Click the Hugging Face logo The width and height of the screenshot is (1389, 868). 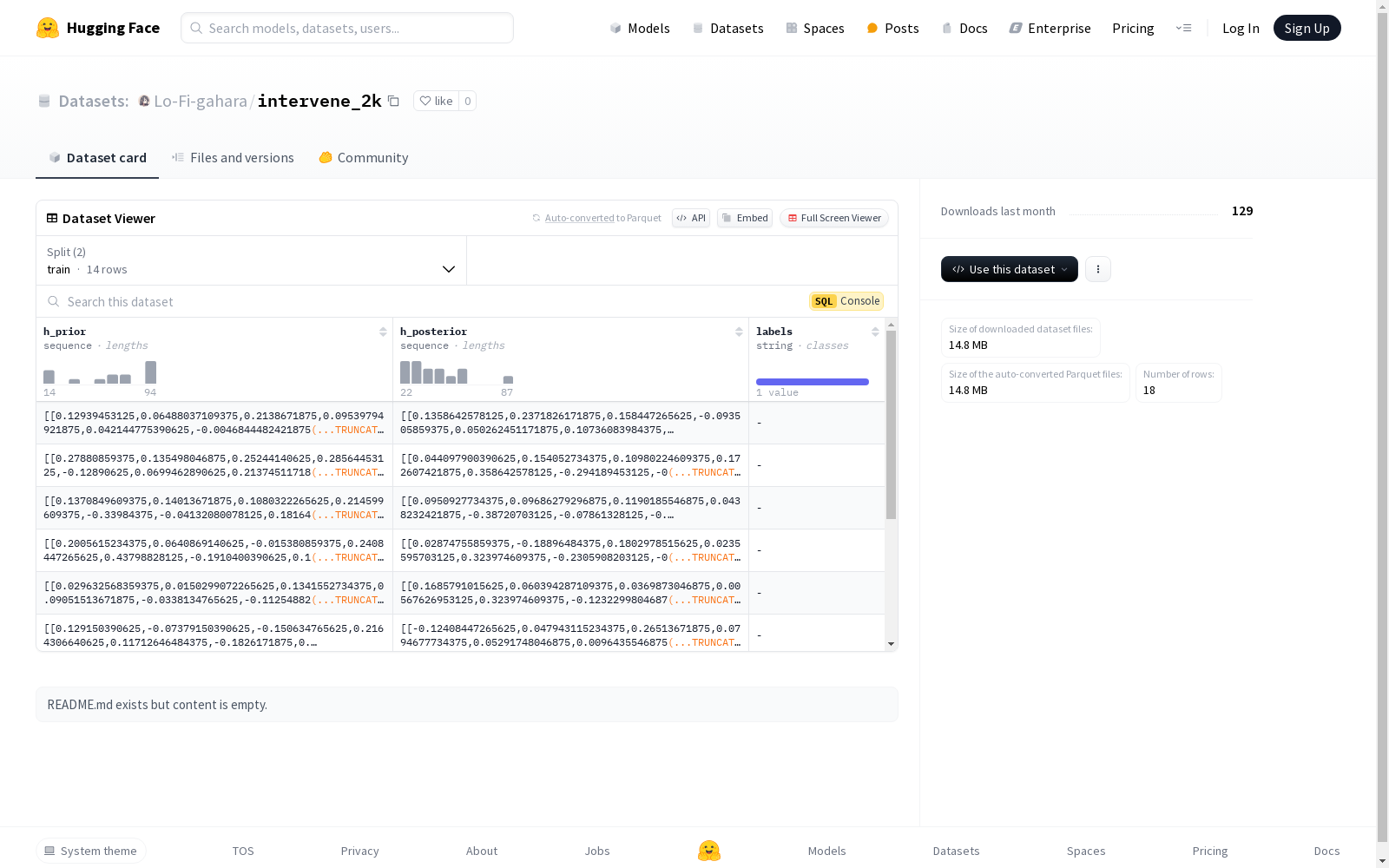coord(98,28)
